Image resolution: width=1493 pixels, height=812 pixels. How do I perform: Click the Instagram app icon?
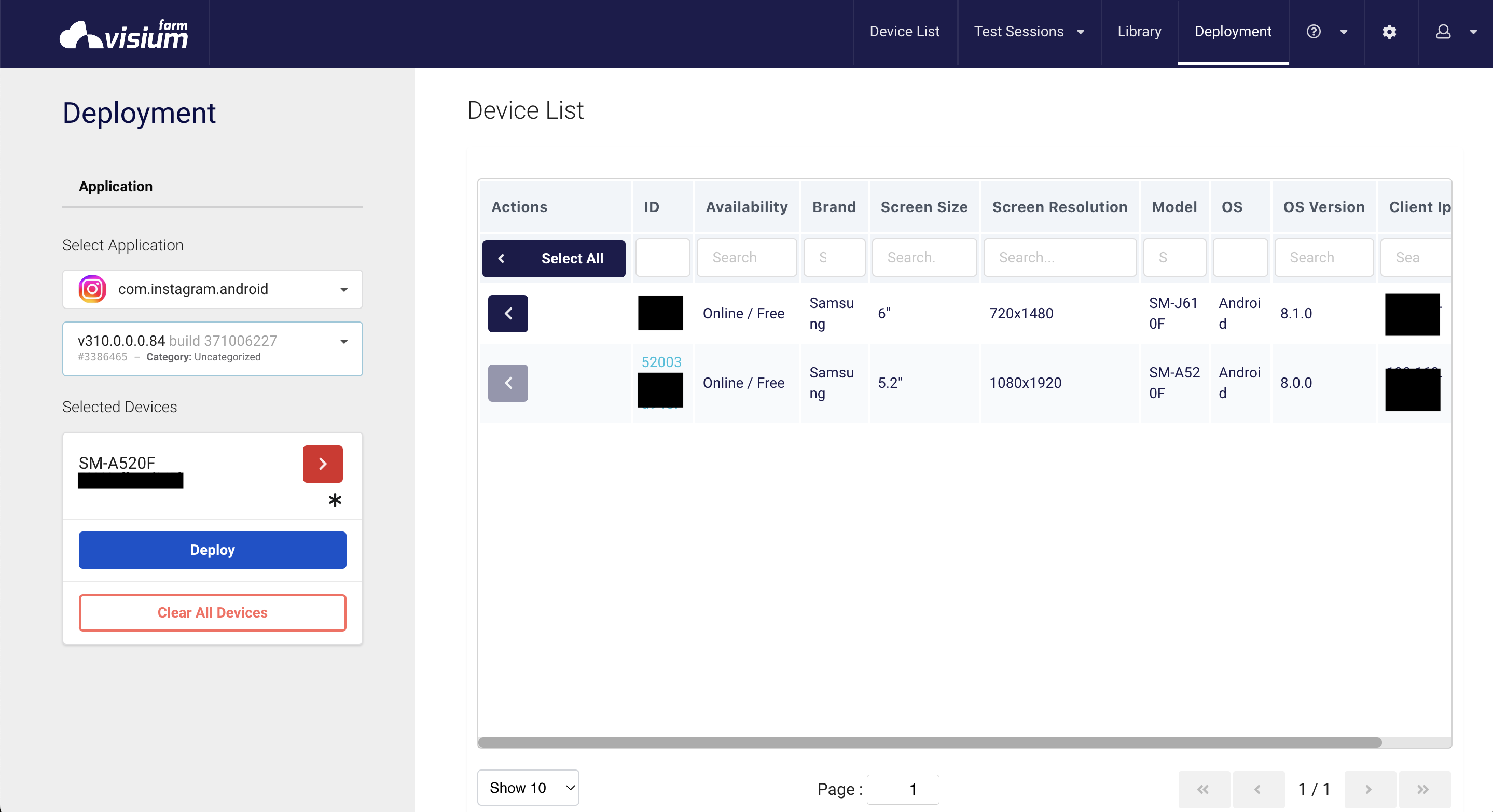click(92, 289)
